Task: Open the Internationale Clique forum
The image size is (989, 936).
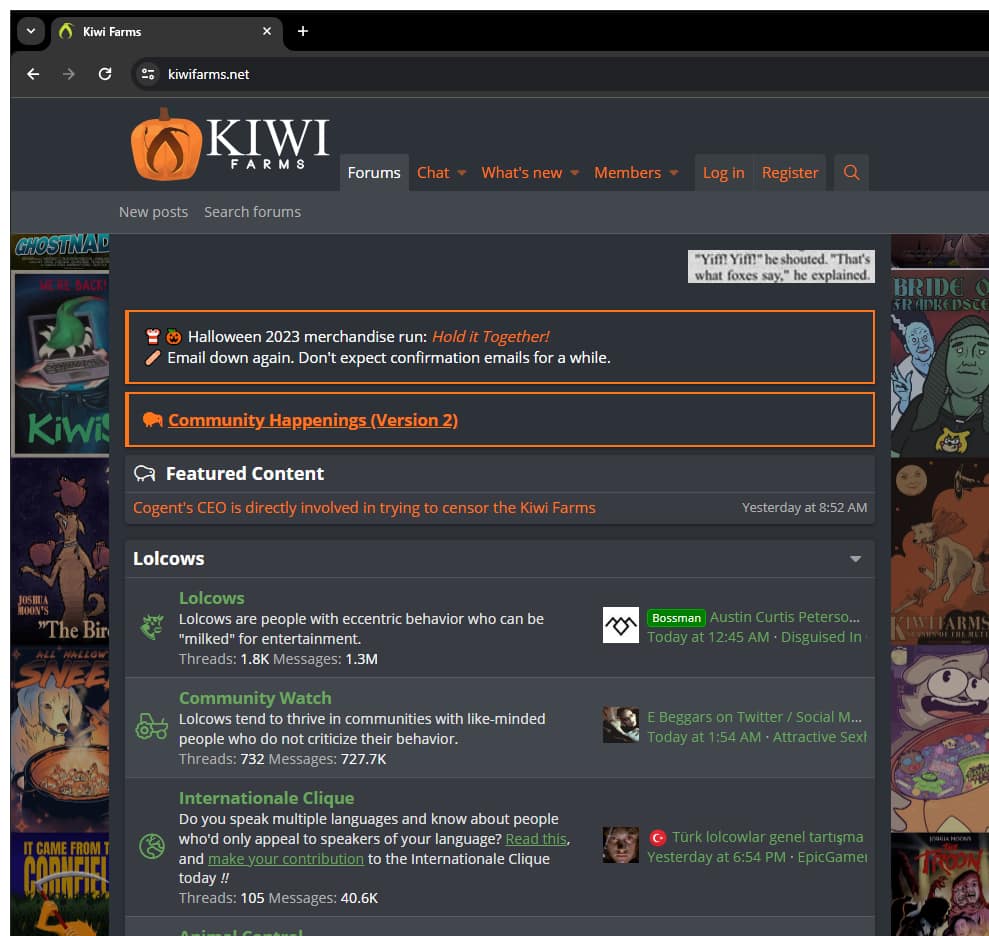Action: click(x=266, y=799)
